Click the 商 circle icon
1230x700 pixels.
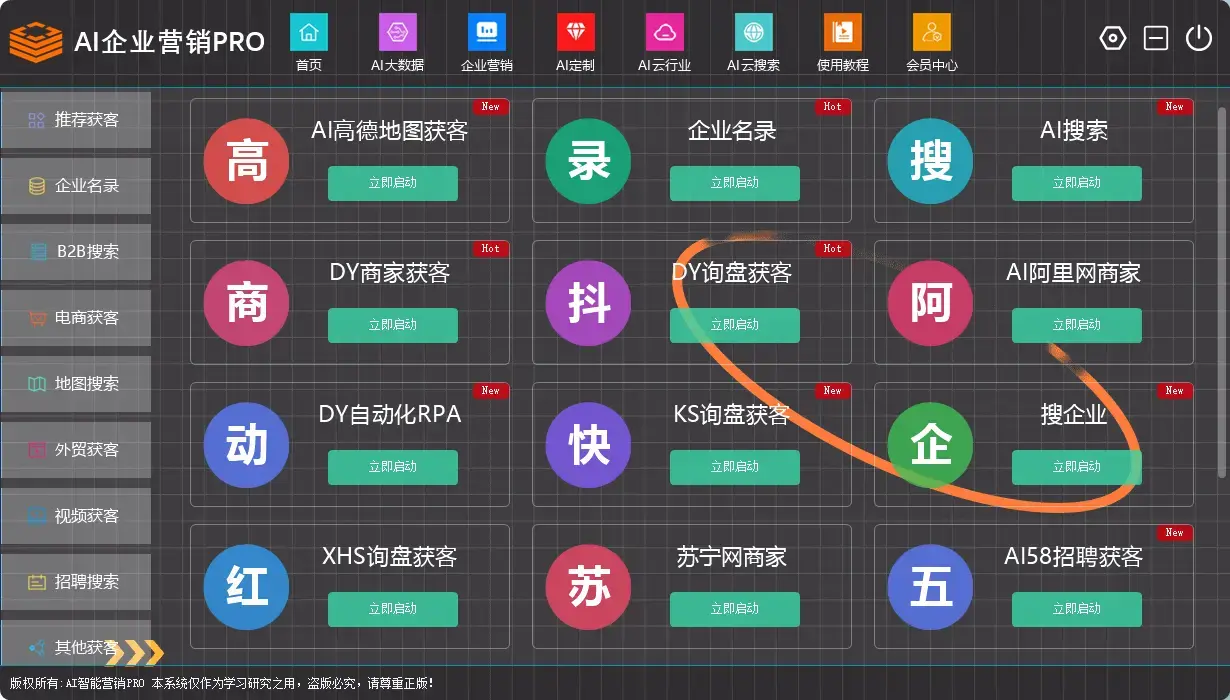pos(246,303)
